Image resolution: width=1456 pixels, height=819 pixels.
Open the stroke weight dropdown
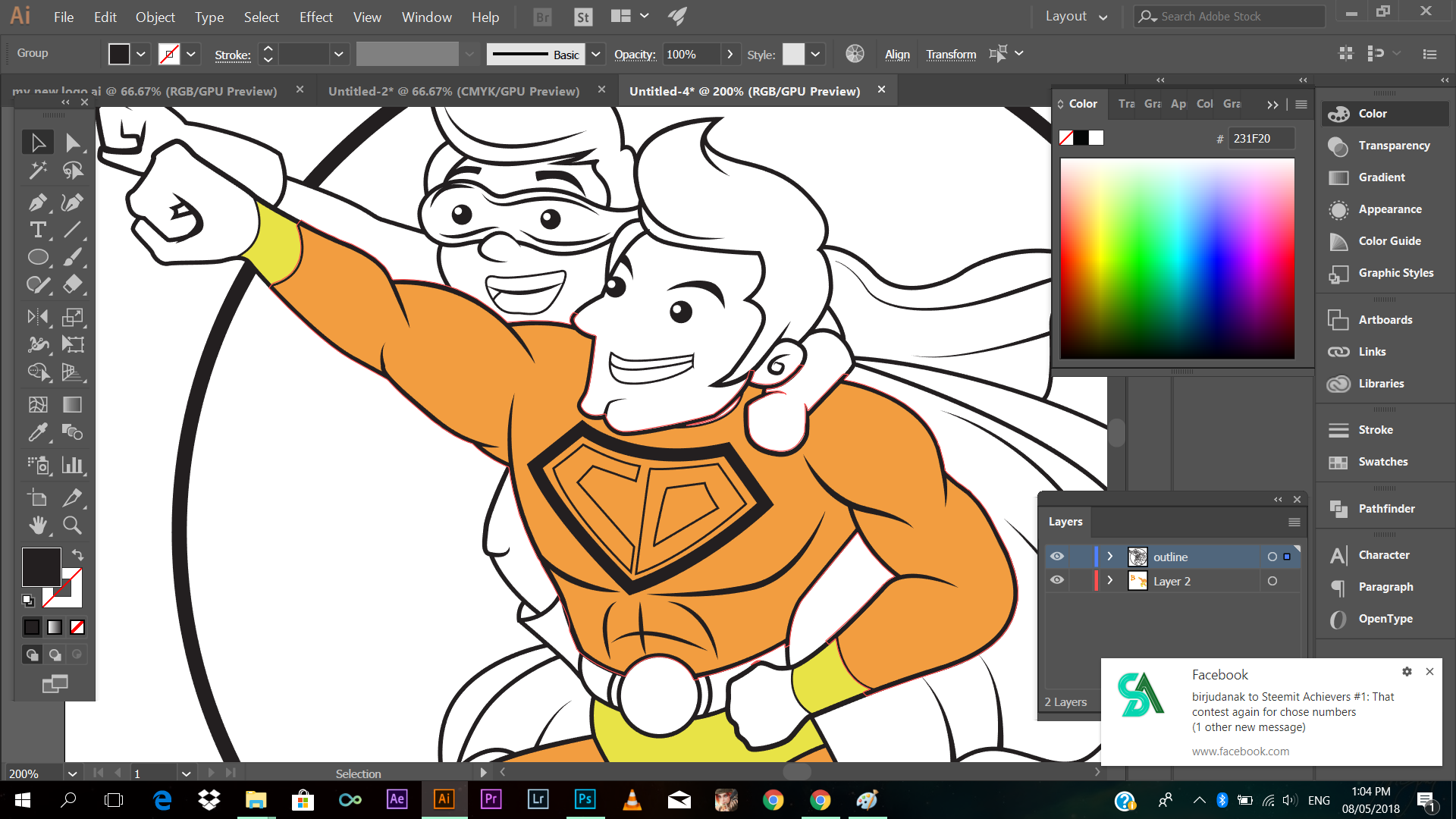[x=338, y=54]
